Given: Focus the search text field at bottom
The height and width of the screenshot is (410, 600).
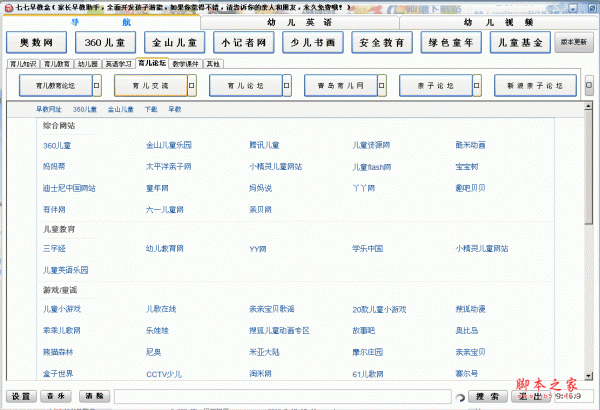Looking at the screenshot, I should 283,397.
